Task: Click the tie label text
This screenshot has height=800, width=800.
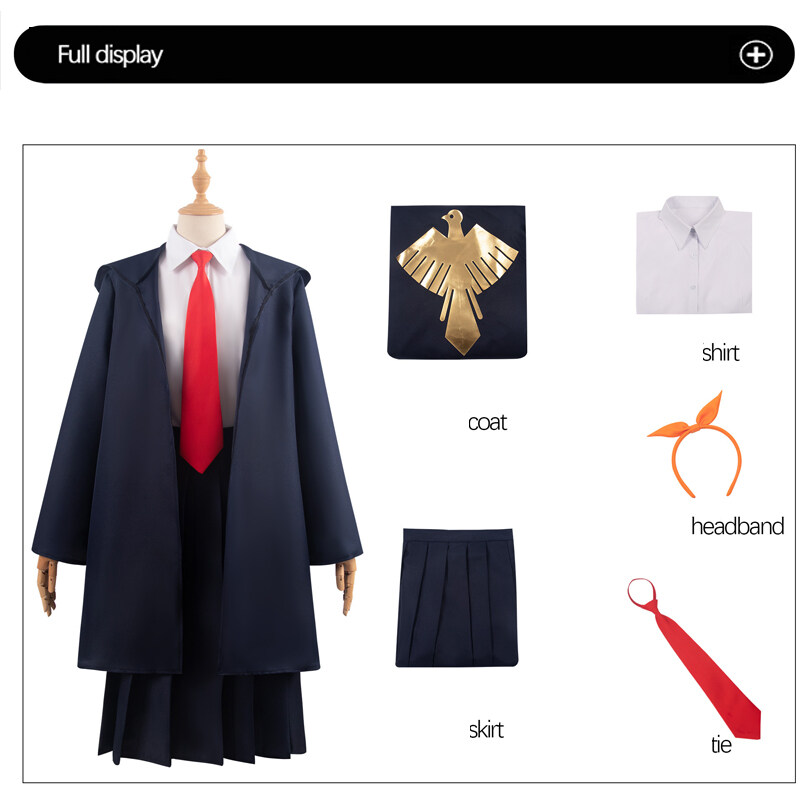Action: tap(721, 744)
